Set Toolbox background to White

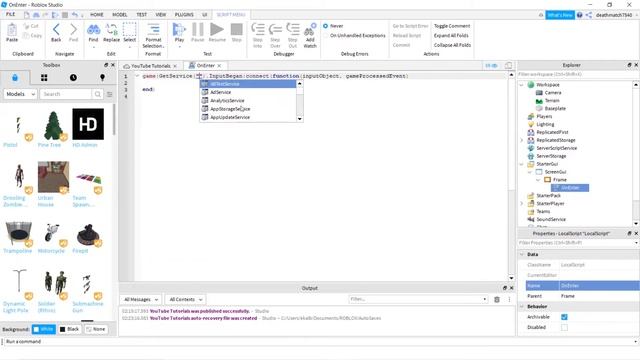tap(43, 329)
